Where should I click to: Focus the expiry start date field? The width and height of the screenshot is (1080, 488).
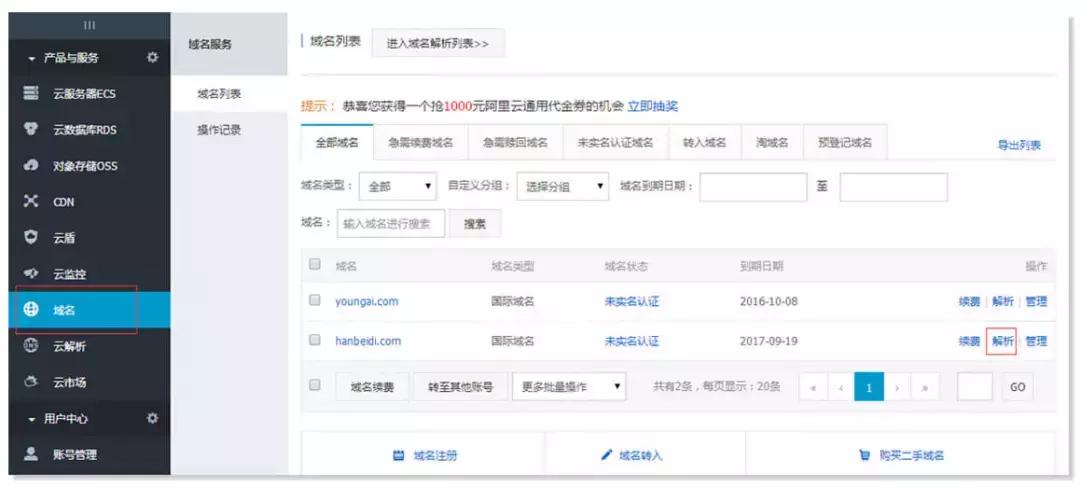(x=753, y=187)
